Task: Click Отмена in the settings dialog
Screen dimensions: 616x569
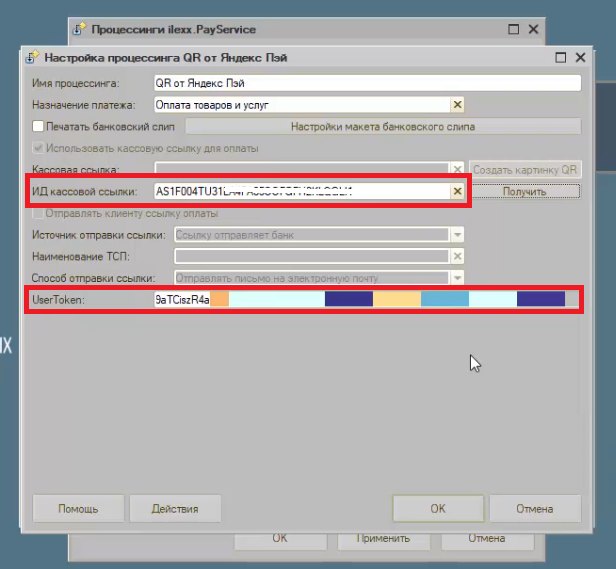Action: 535,508
